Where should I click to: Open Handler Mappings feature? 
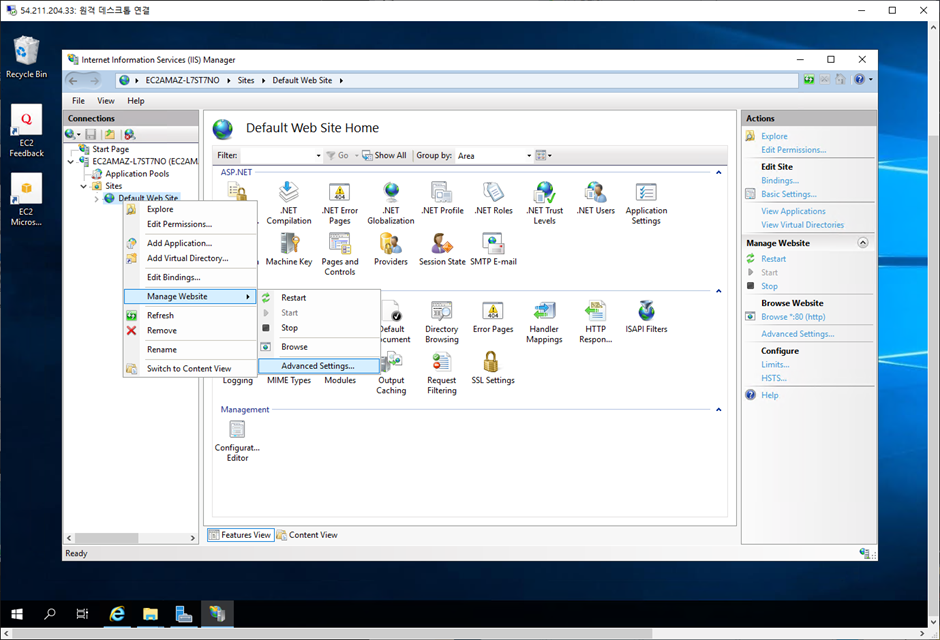click(544, 321)
